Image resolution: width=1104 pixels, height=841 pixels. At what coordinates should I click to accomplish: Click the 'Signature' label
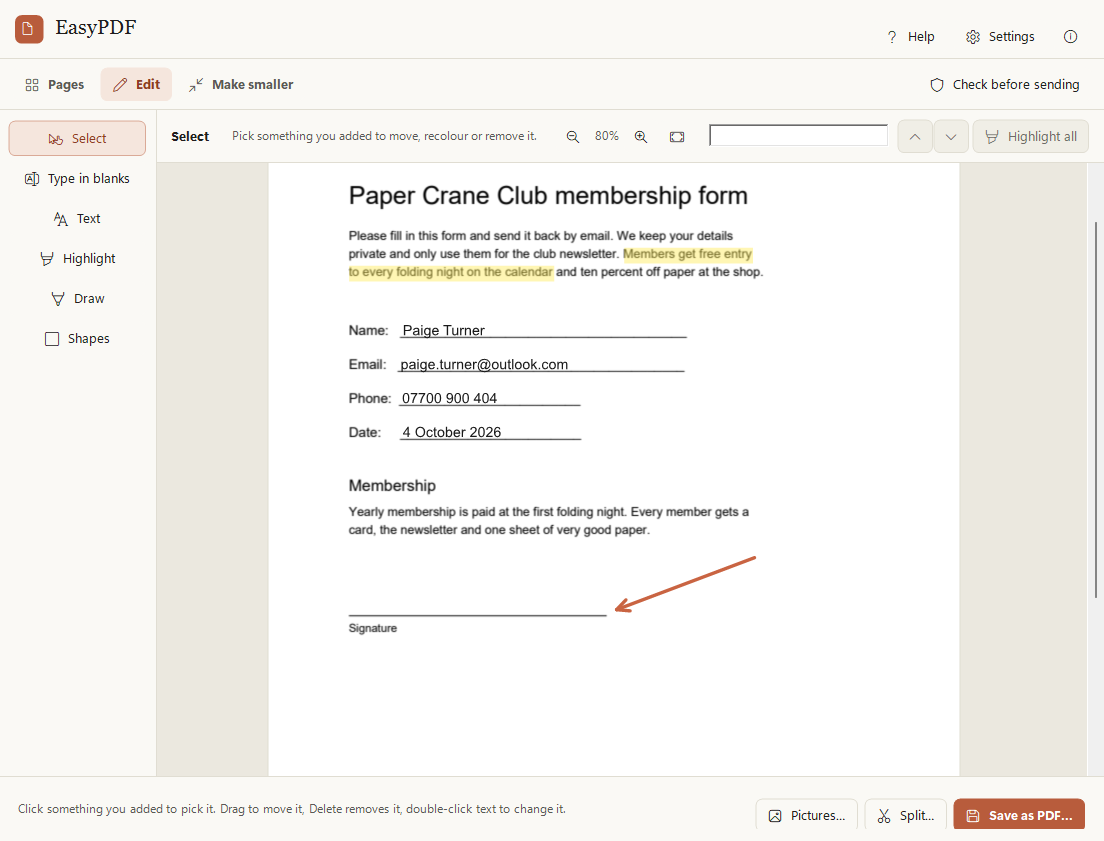(x=372, y=628)
